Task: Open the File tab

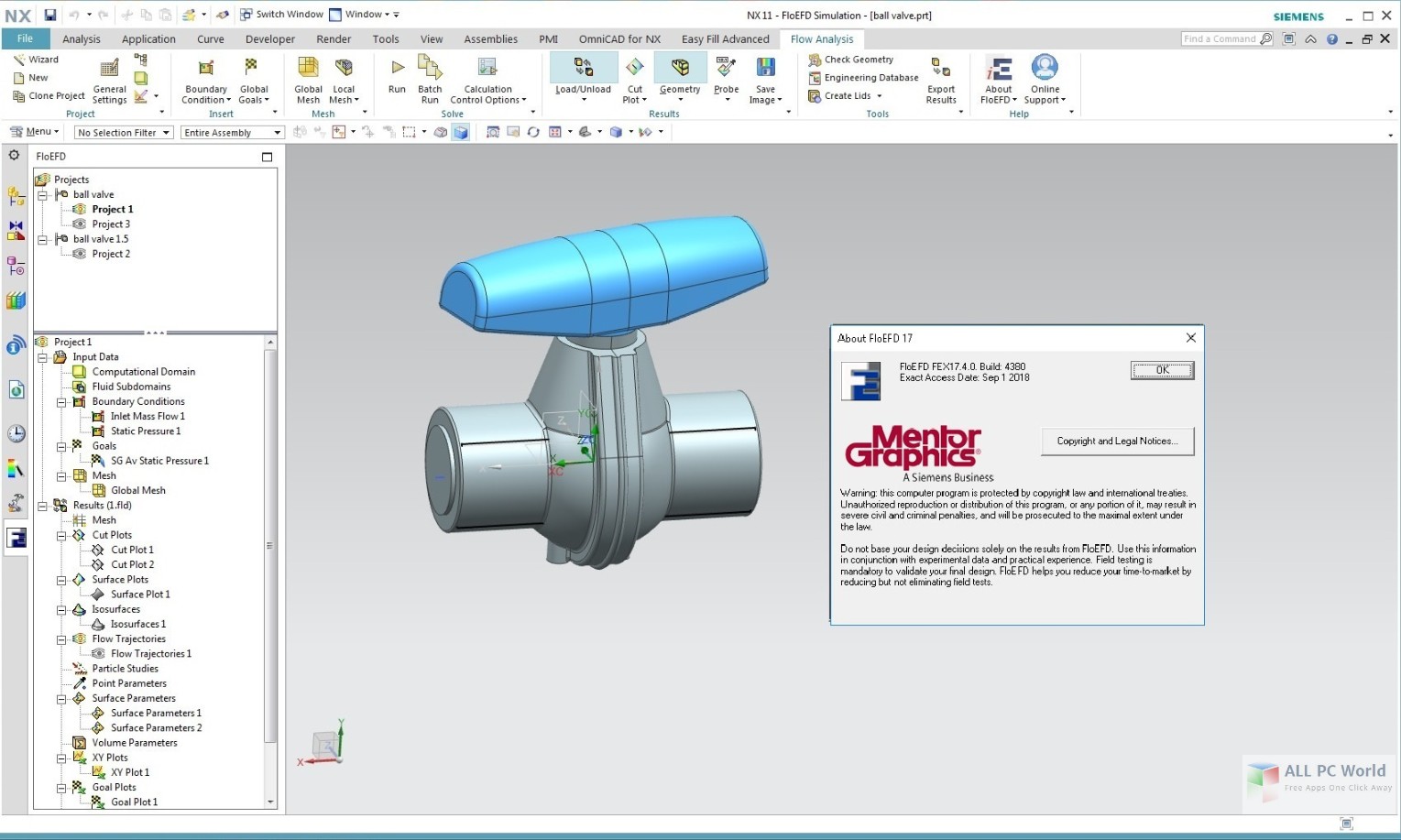Action: point(25,38)
